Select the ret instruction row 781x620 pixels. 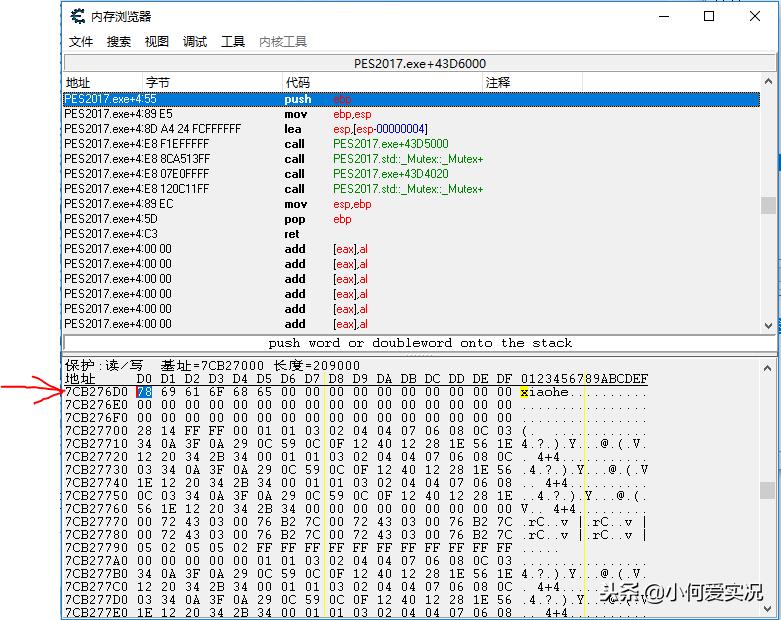pyautogui.click(x=295, y=234)
